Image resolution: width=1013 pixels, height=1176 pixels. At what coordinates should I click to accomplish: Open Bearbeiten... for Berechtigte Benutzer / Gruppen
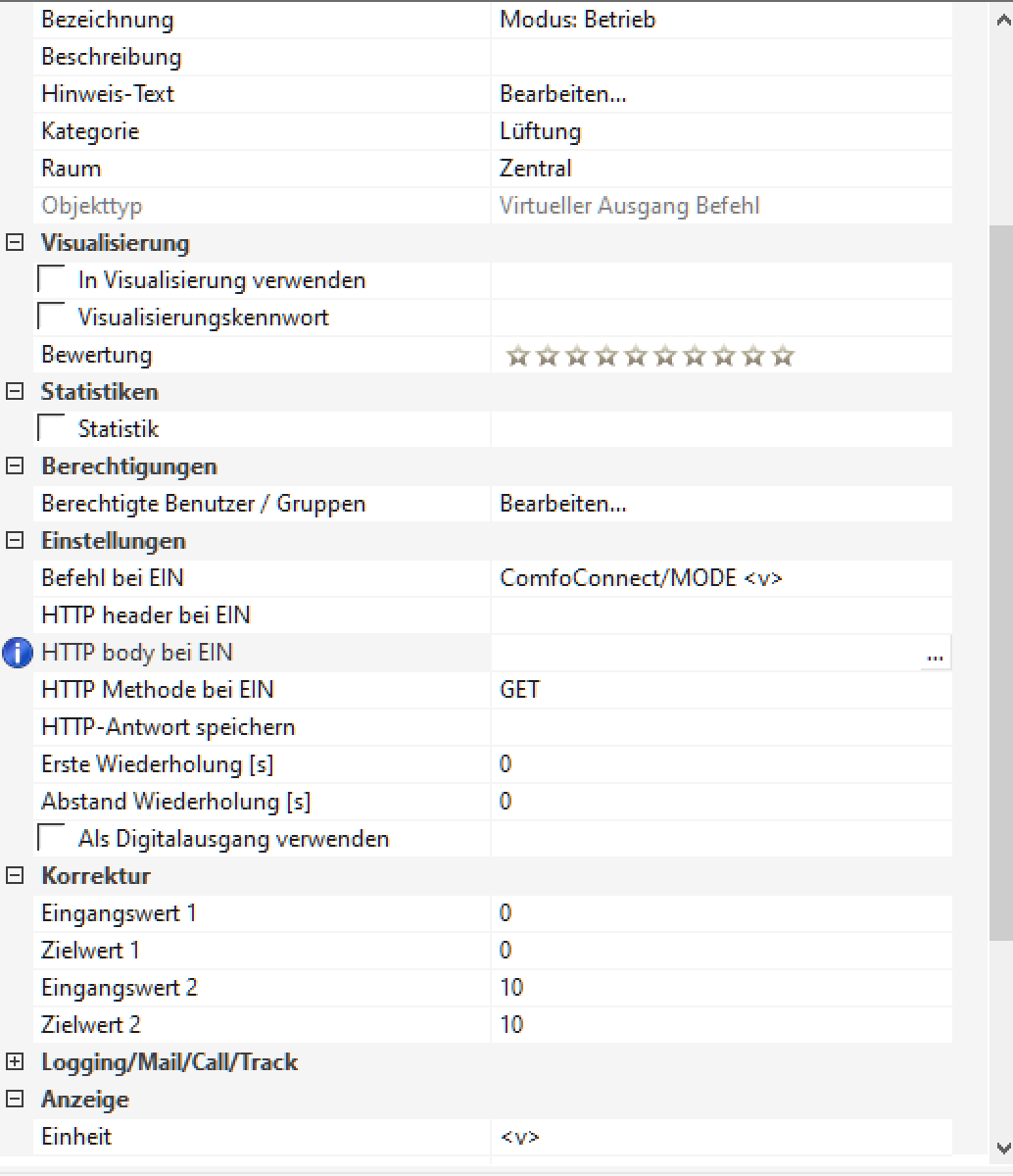click(563, 504)
